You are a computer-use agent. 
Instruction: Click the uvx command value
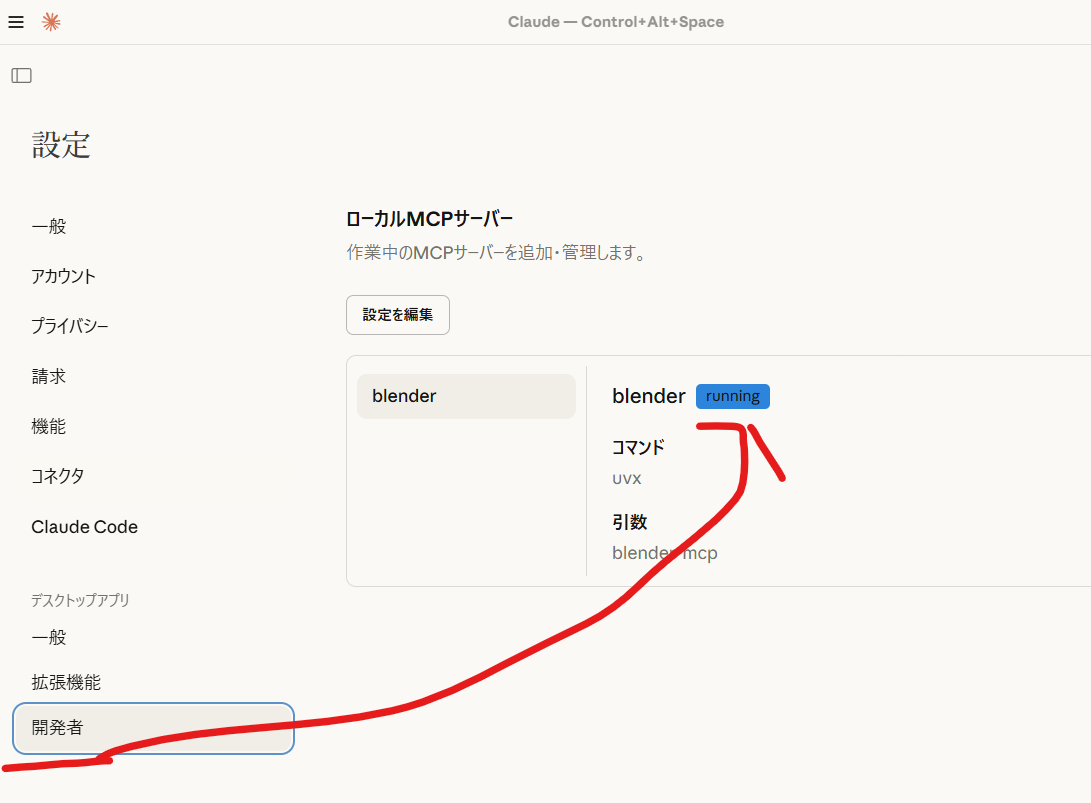(x=627, y=479)
